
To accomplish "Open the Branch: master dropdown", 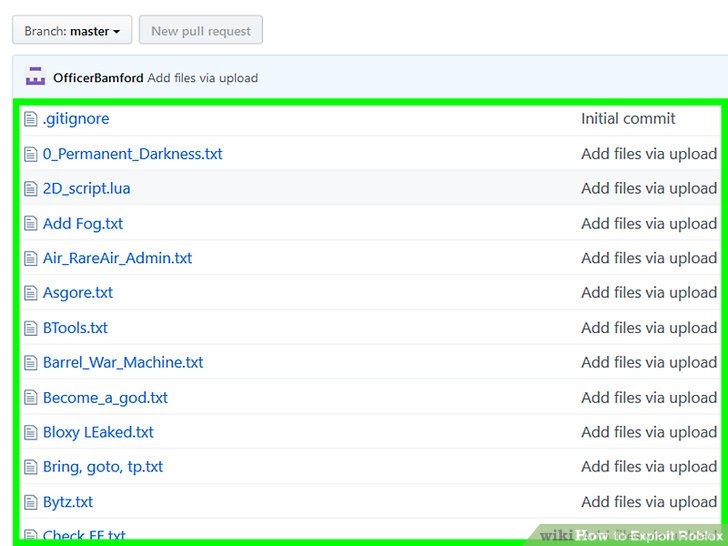I will tap(72, 31).
